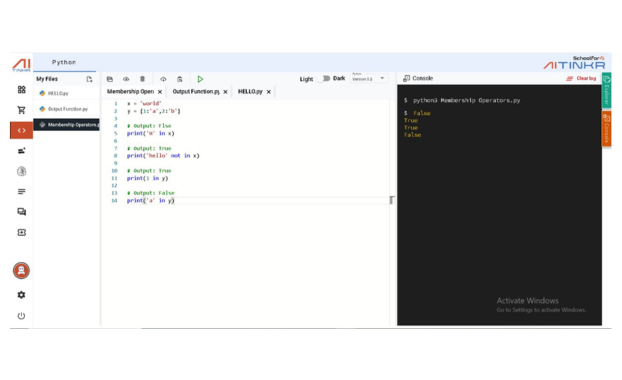Click the trash delete toolbar icon
Screen dimensions: 622x380
pos(142,79)
